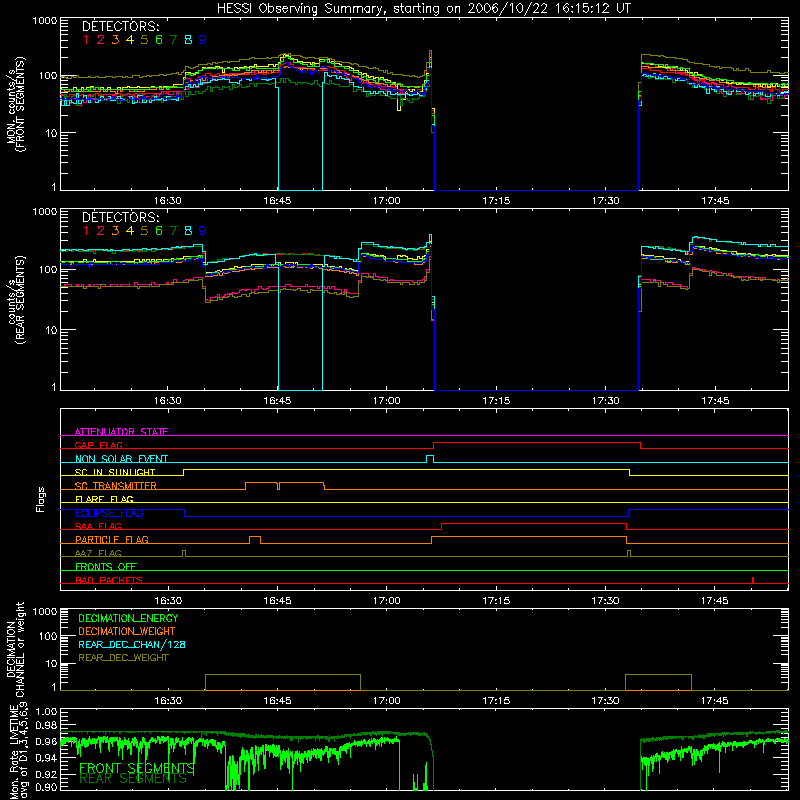
Task: Click the DECIMATION CHANNEL or weight axis title
Action: point(15,649)
